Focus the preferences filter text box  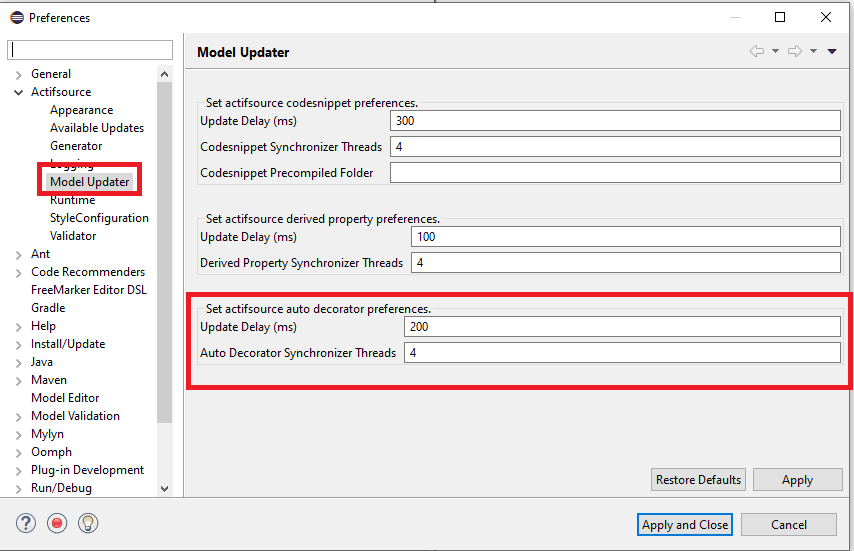(90, 50)
